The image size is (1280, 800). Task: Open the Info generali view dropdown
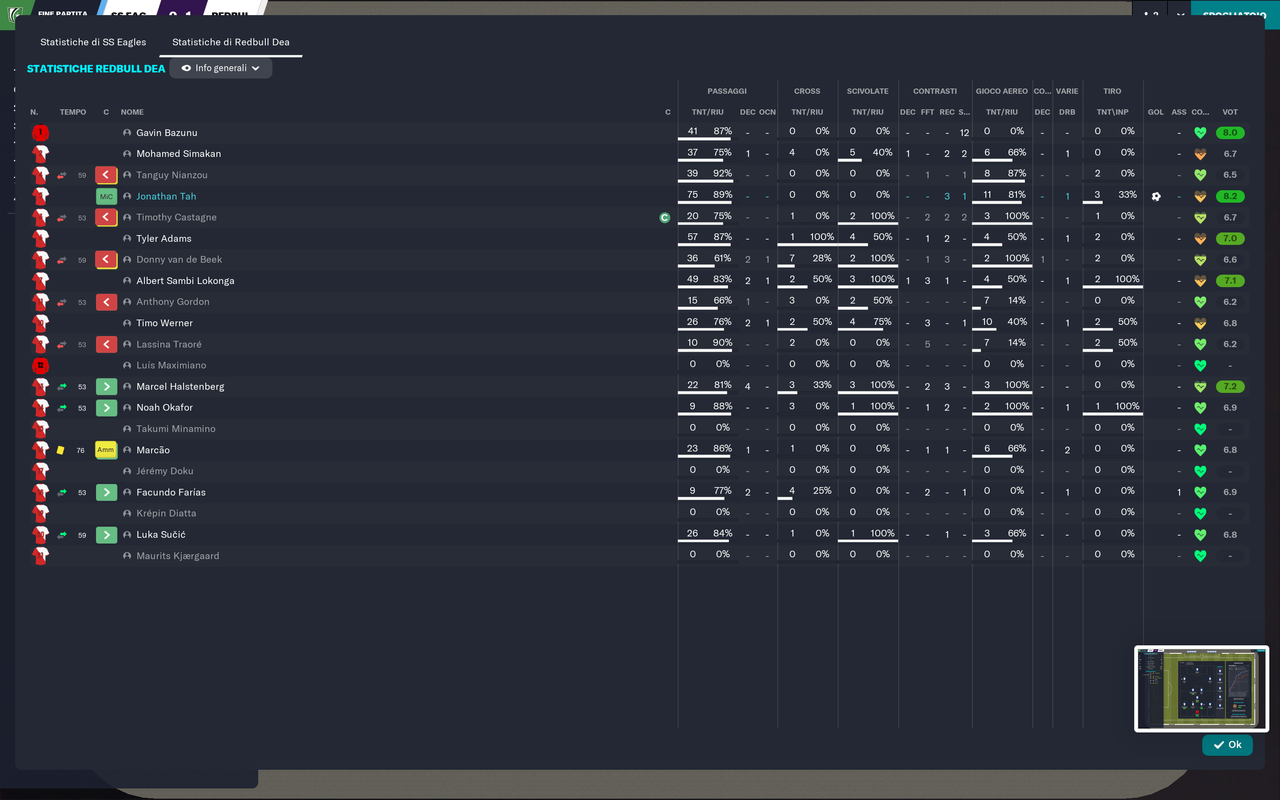point(221,68)
